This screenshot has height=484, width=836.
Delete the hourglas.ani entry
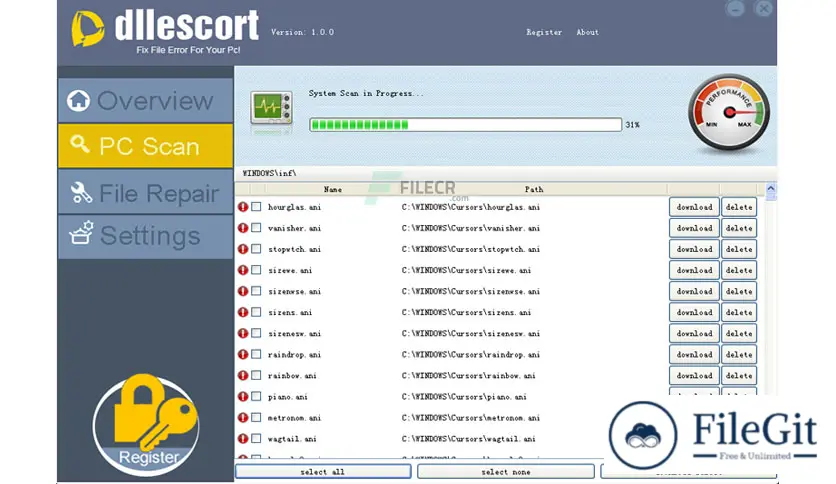click(739, 207)
